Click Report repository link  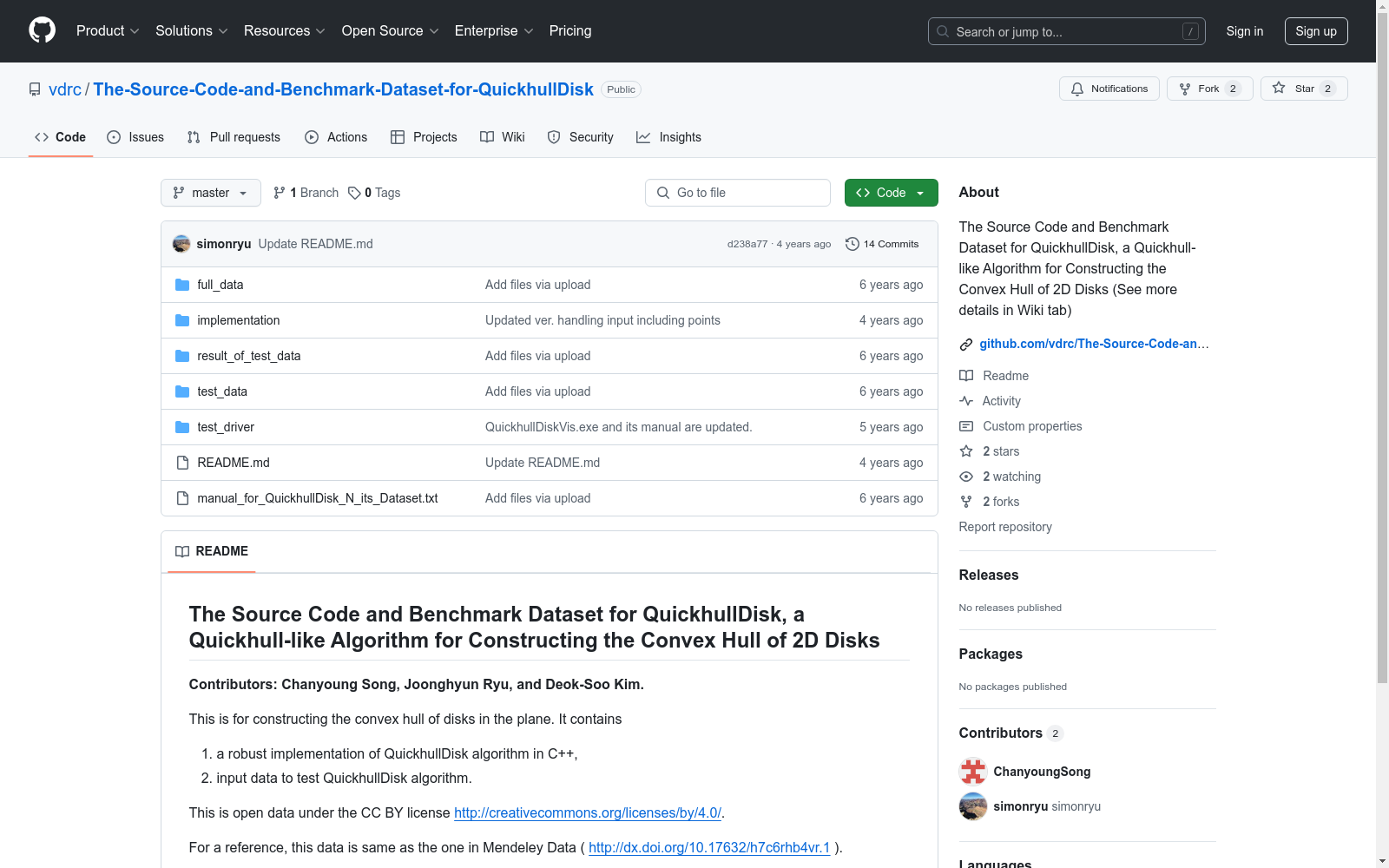[x=1005, y=527]
